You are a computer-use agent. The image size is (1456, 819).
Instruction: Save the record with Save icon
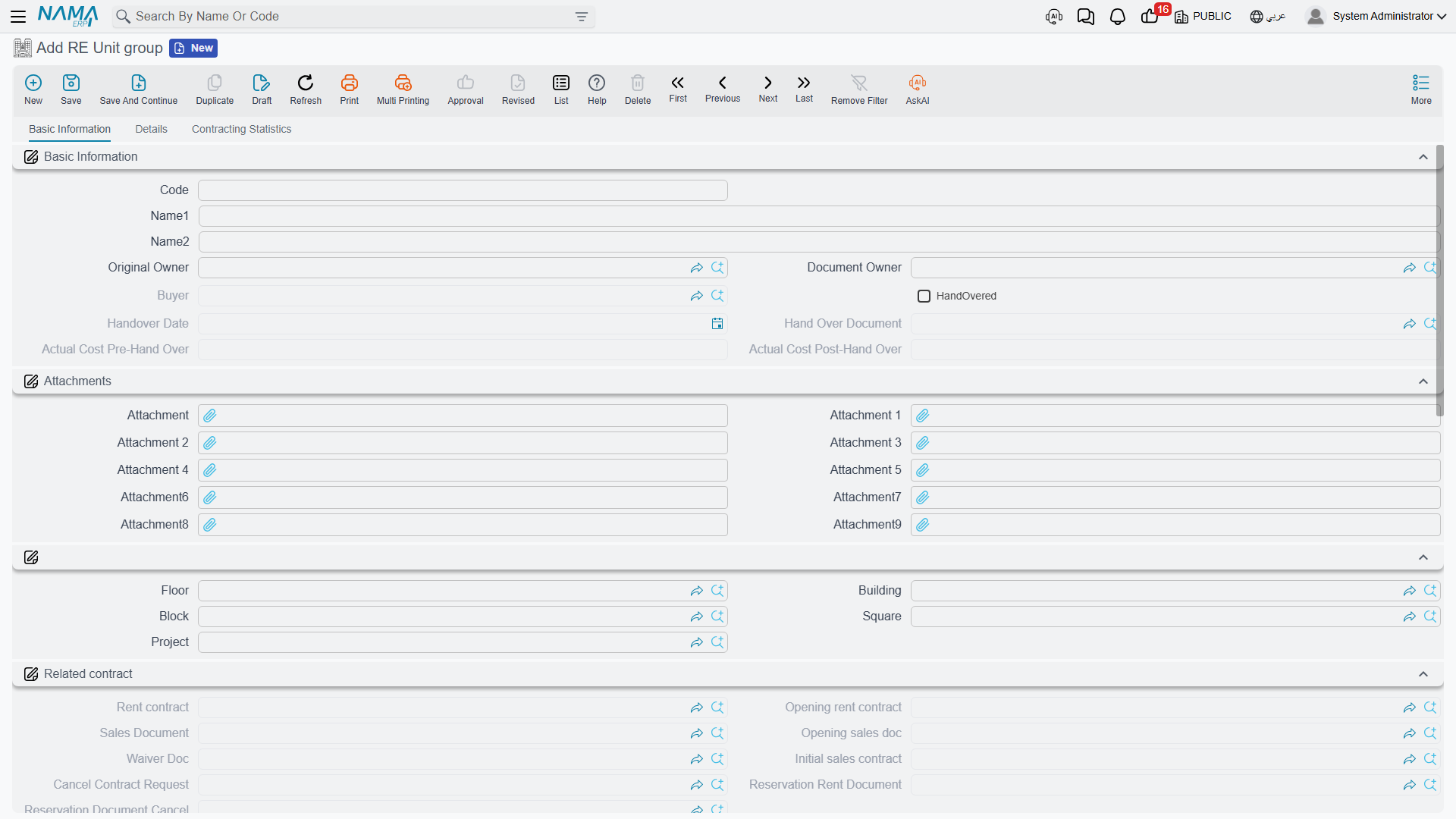[71, 89]
